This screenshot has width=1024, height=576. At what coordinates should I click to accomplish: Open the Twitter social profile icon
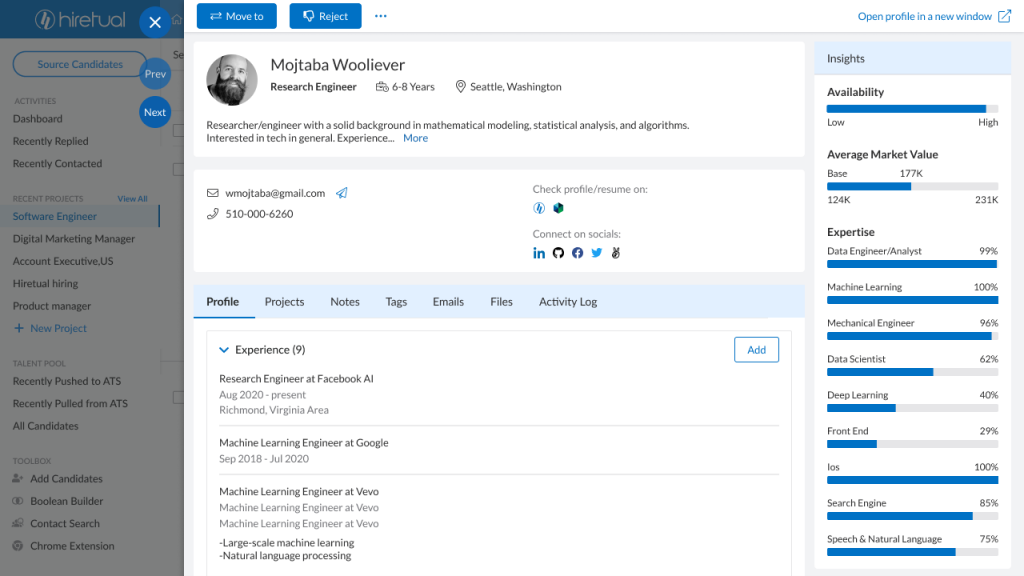[597, 253]
